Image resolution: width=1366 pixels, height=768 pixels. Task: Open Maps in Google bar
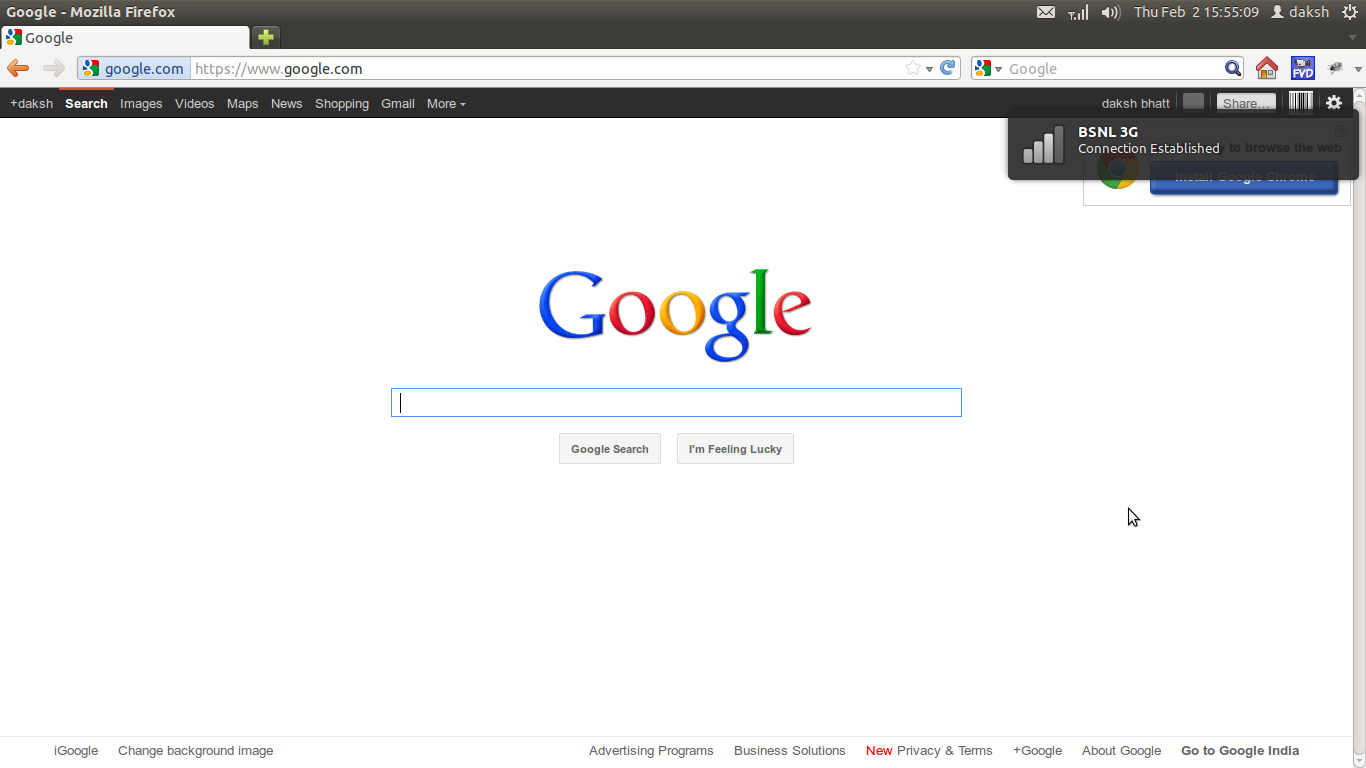(242, 103)
